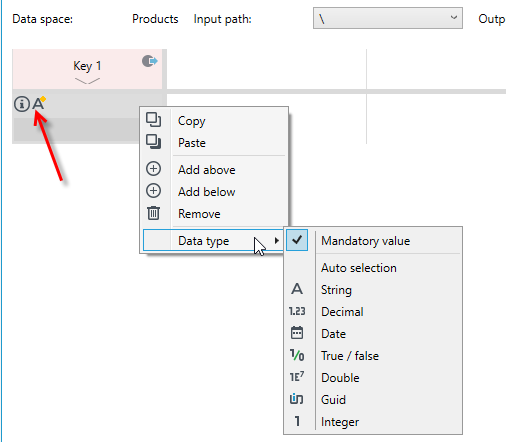The width and height of the screenshot is (506, 442).
Task: Select Mandatory value option
Action: tap(373, 240)
